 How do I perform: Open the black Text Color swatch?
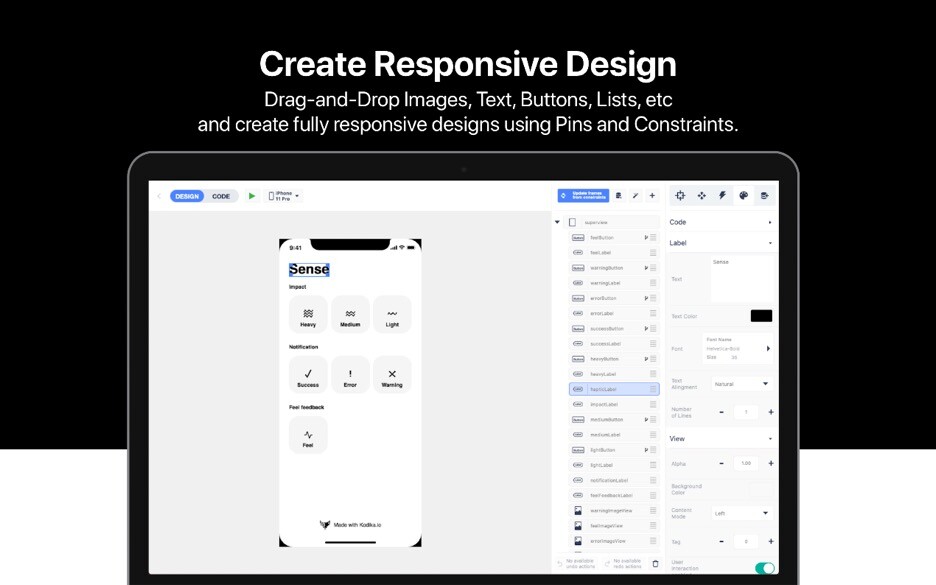pos(761,316)
